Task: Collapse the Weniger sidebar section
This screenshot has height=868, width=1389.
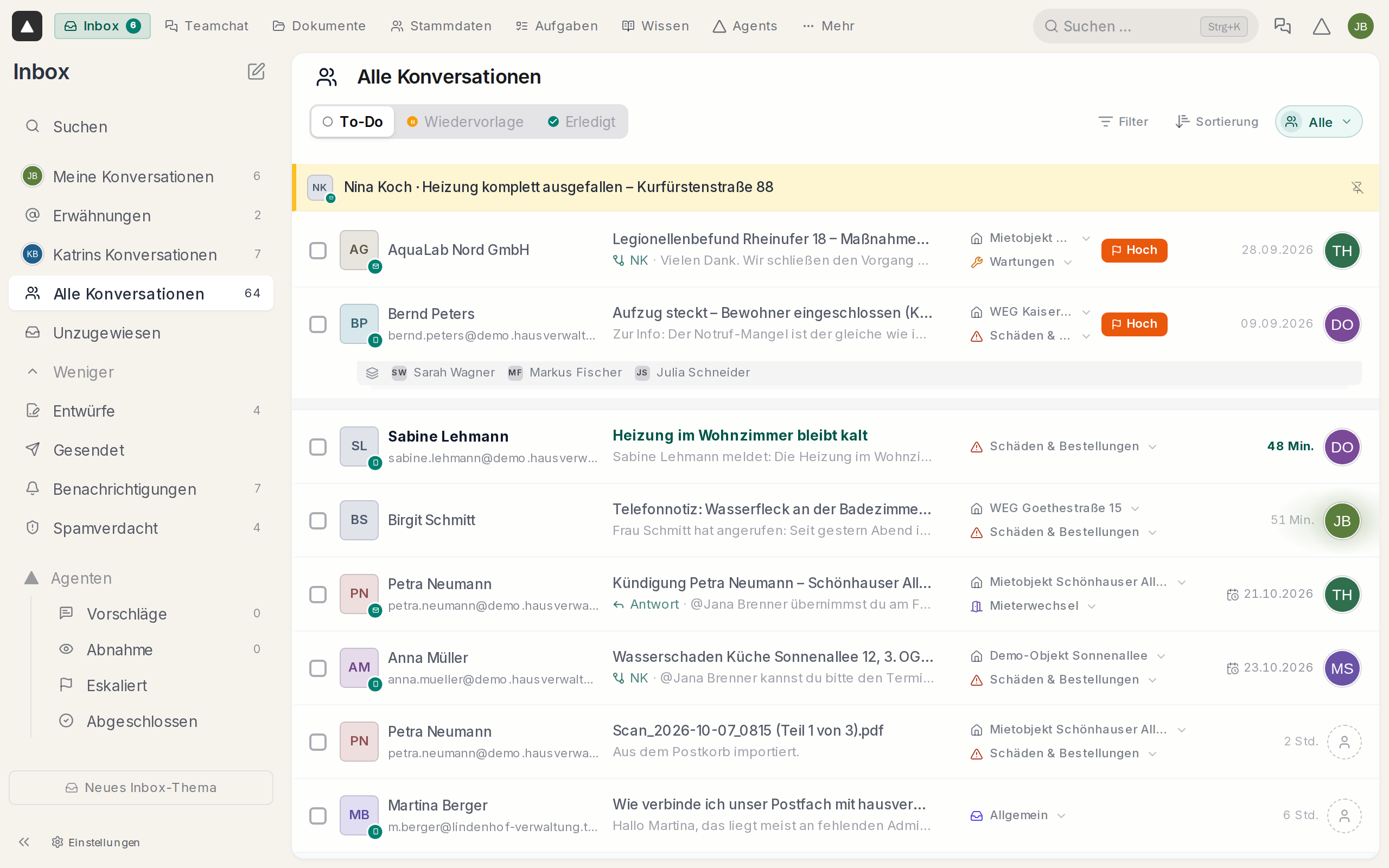Action: click(141, 372)
